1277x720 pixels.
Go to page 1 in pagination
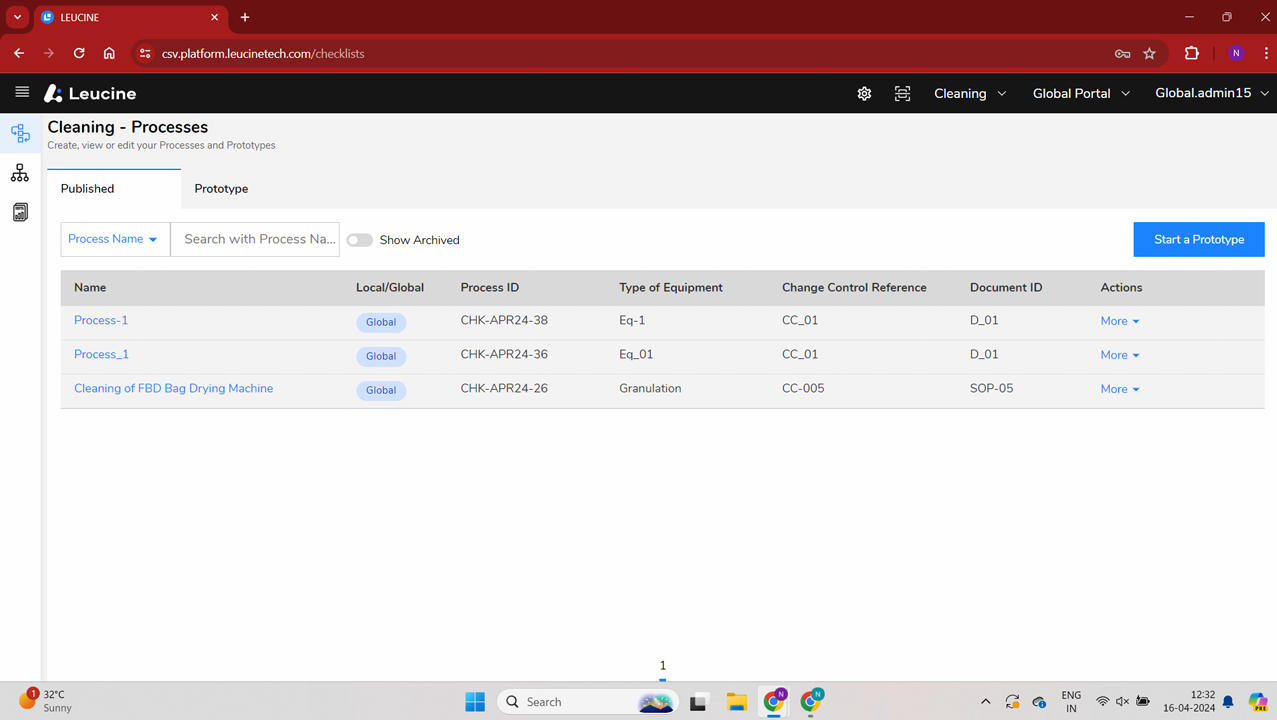tap(662, 666)
